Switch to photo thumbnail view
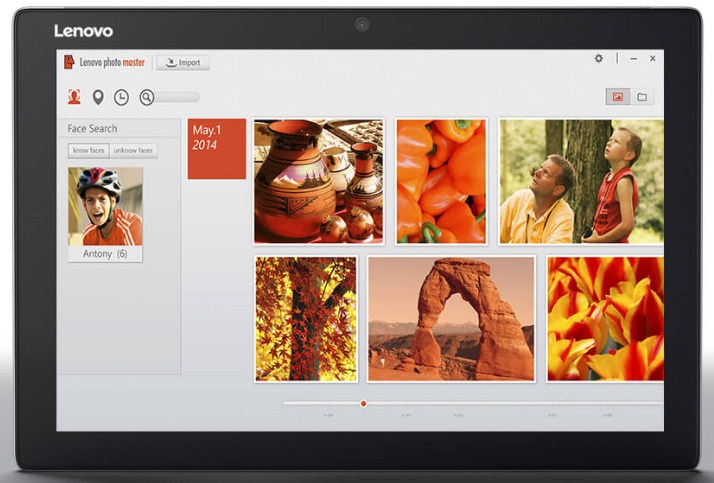Image resolution: width=714 pixels, height=483 pixels. coord(618,97)
